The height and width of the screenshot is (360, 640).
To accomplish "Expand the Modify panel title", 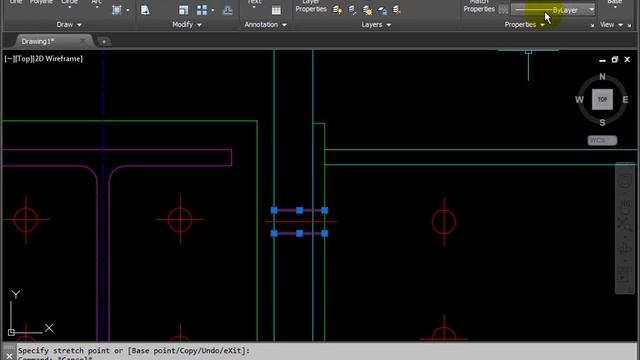I will [x=187, y=25].
